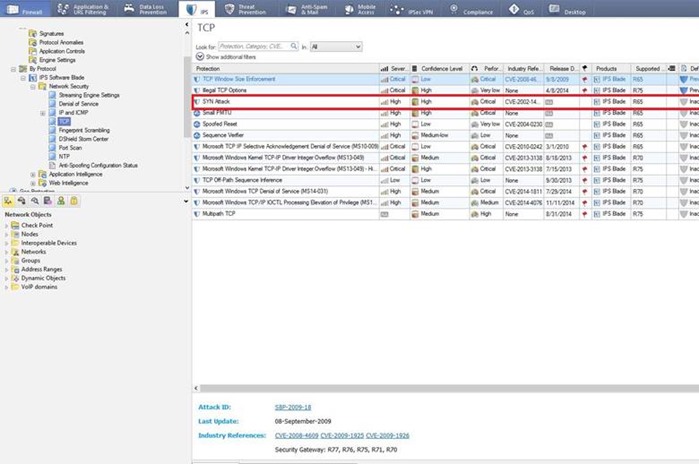Viewport: 699px width, 464px height.
Task: Select Denial of Service in tree
Action: click(x=78, y=104)
